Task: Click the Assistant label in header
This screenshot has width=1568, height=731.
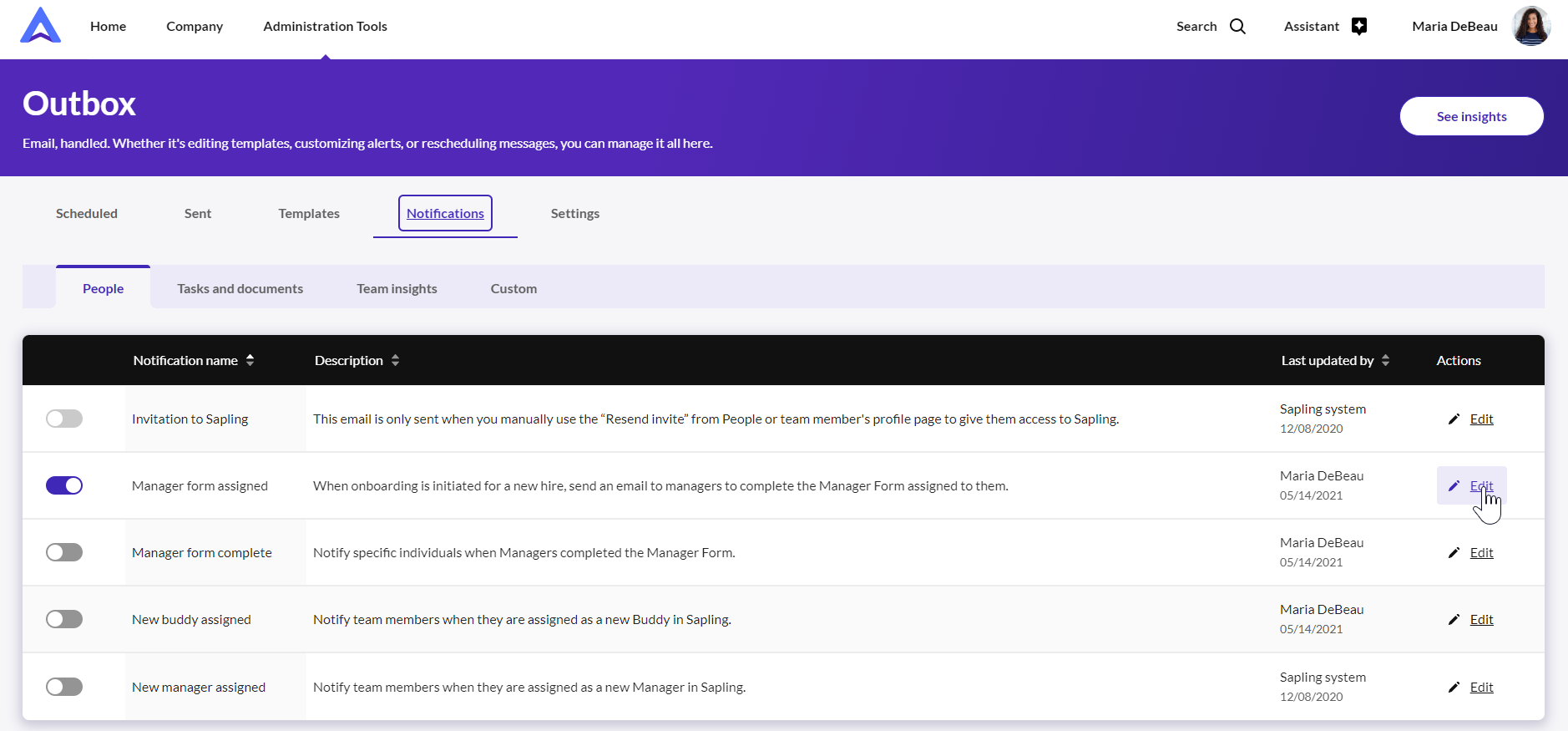Action: [1312, 27]
